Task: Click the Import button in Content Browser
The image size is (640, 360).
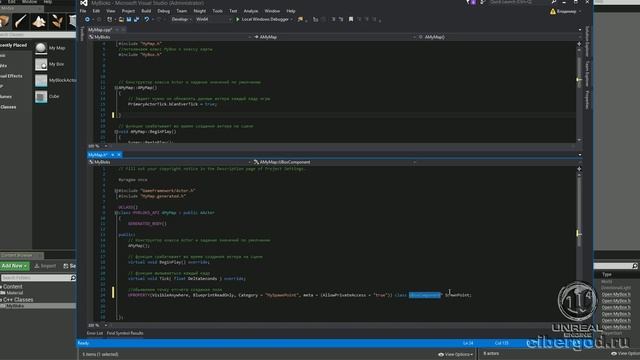Action: (x=45, y=266)
